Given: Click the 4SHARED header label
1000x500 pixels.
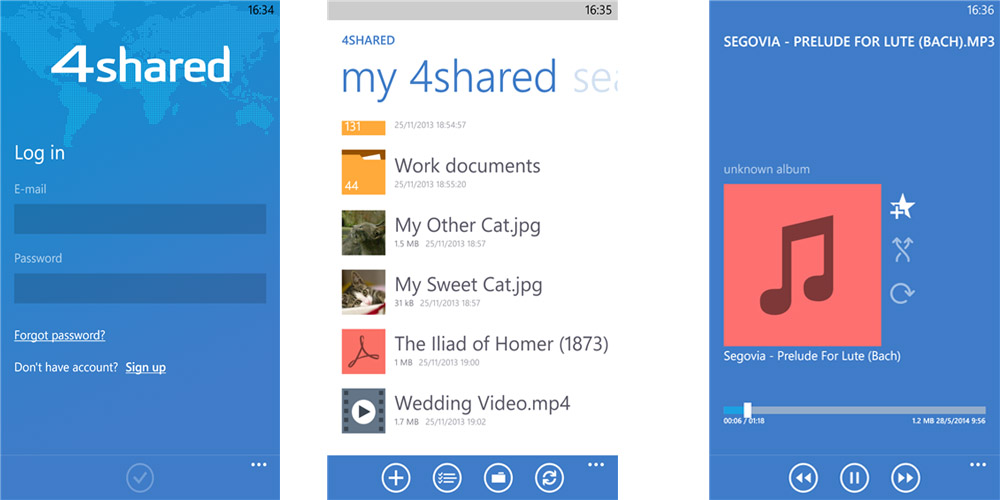Looking at the screenshot, I should (x=368, y=41).
